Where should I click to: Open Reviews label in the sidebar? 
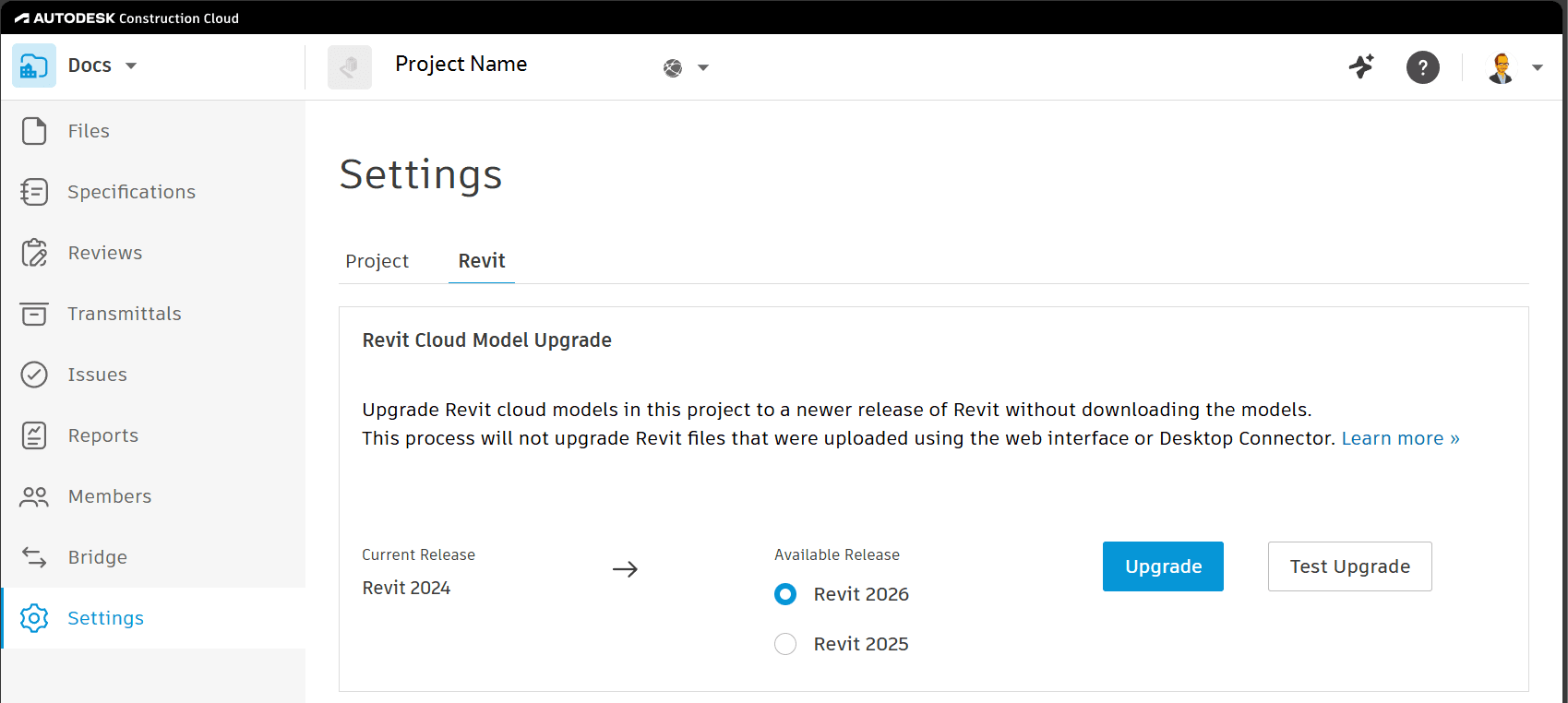[105, 253]
